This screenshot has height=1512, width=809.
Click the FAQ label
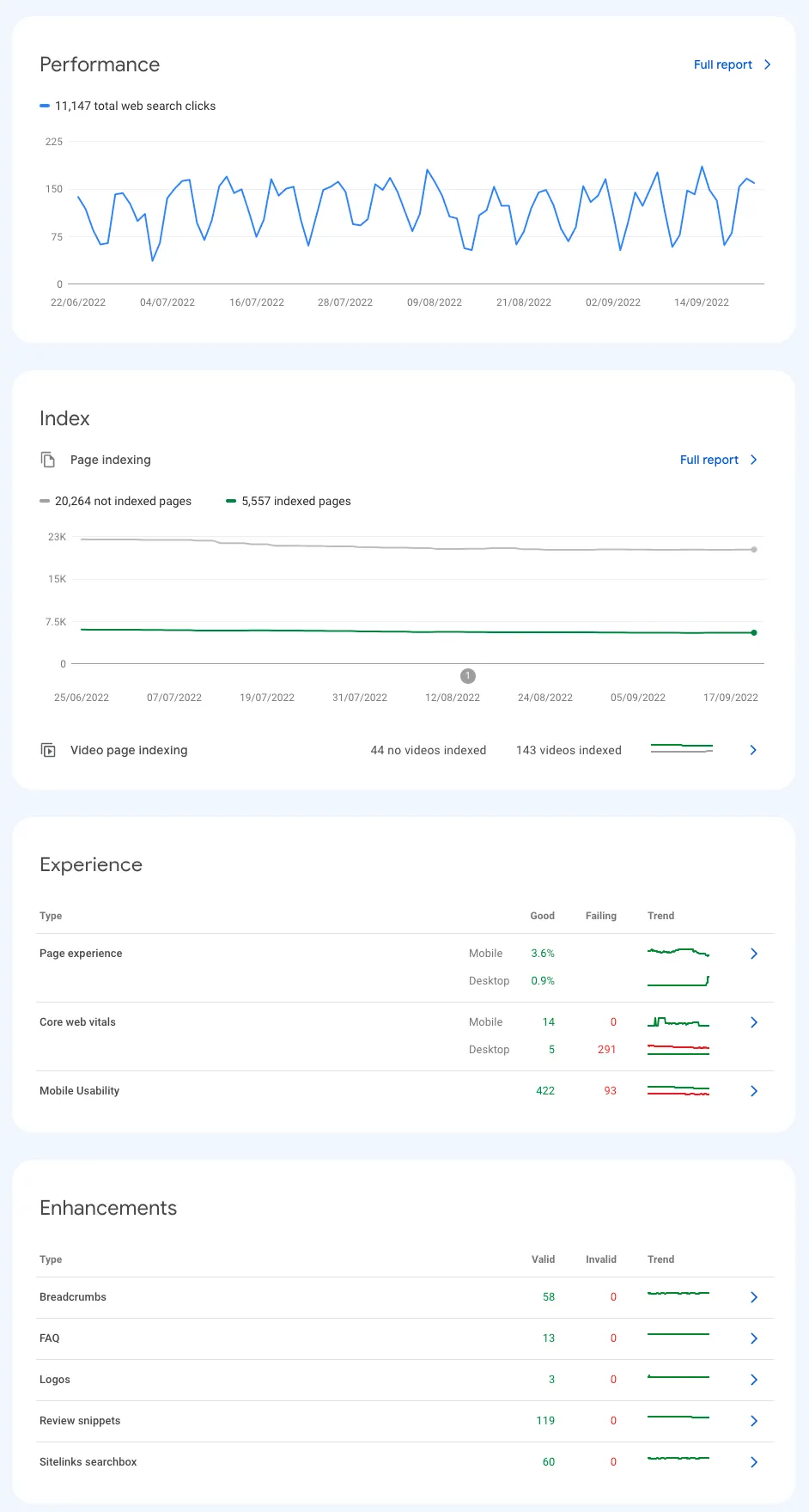(50, 1338)
